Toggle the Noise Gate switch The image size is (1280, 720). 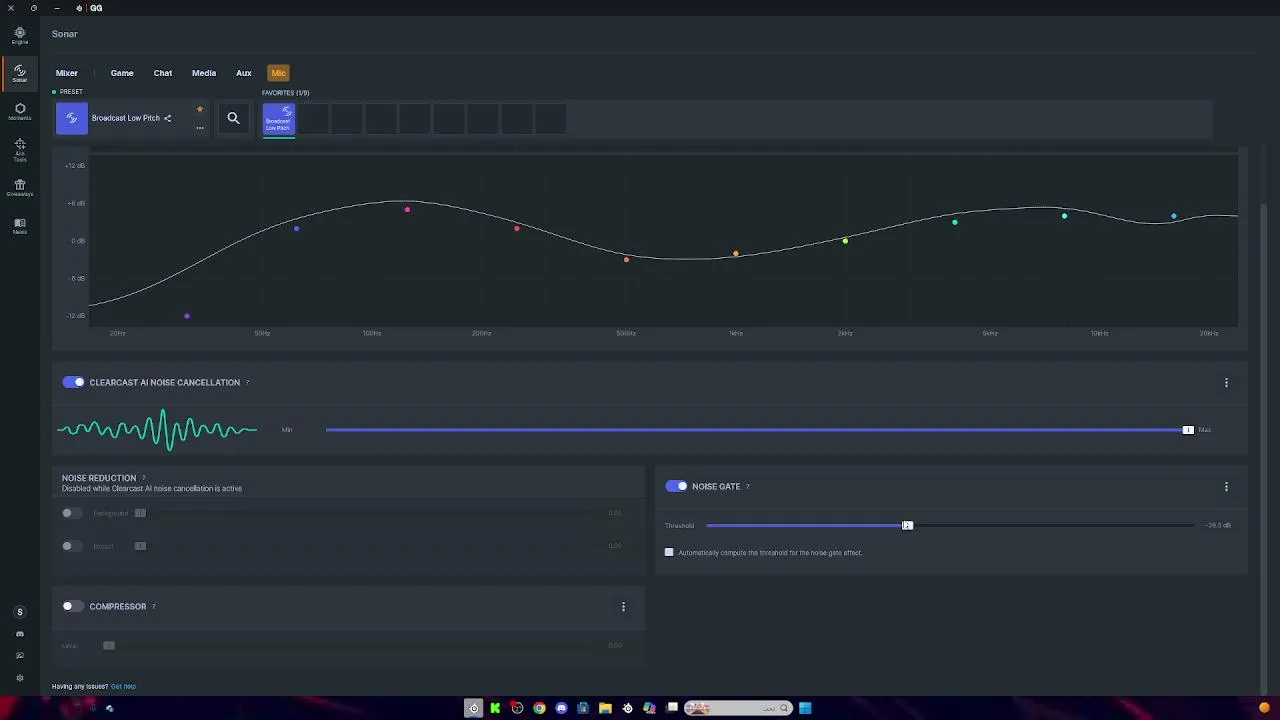tap(676, 486)
